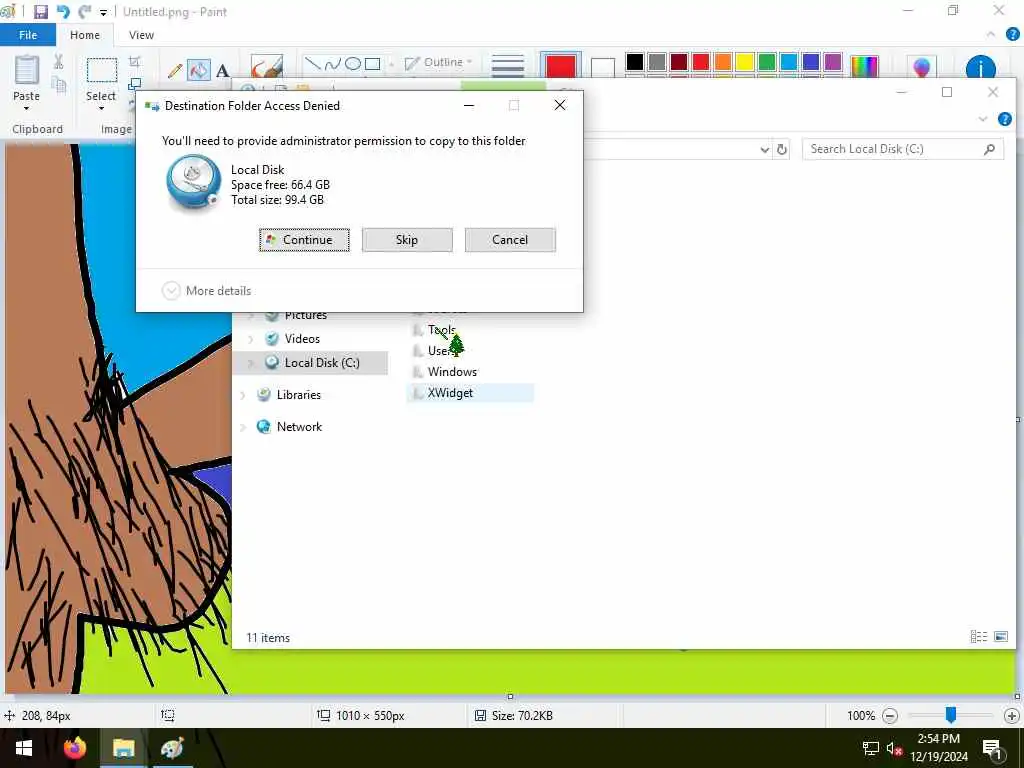The height and width of the screenshot is (768, 1024).
Task: Open the File menu in Paint
Action: tap(28, 35)
